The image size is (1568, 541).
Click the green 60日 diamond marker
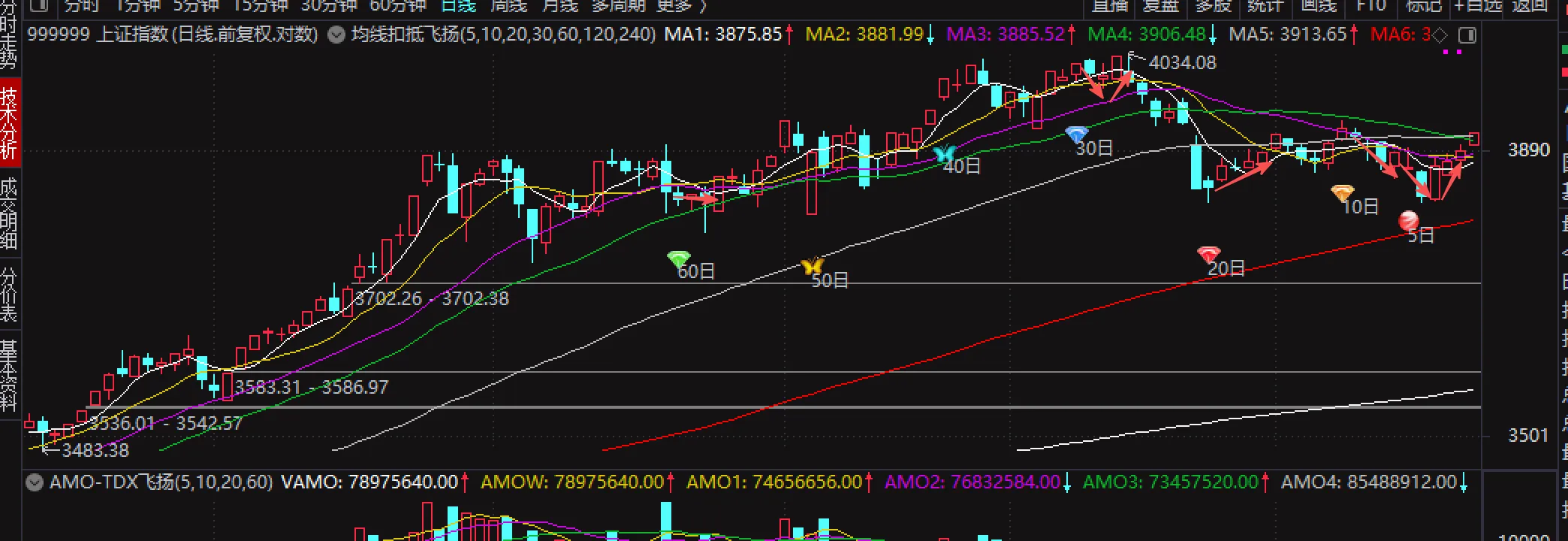pos(678,260)
